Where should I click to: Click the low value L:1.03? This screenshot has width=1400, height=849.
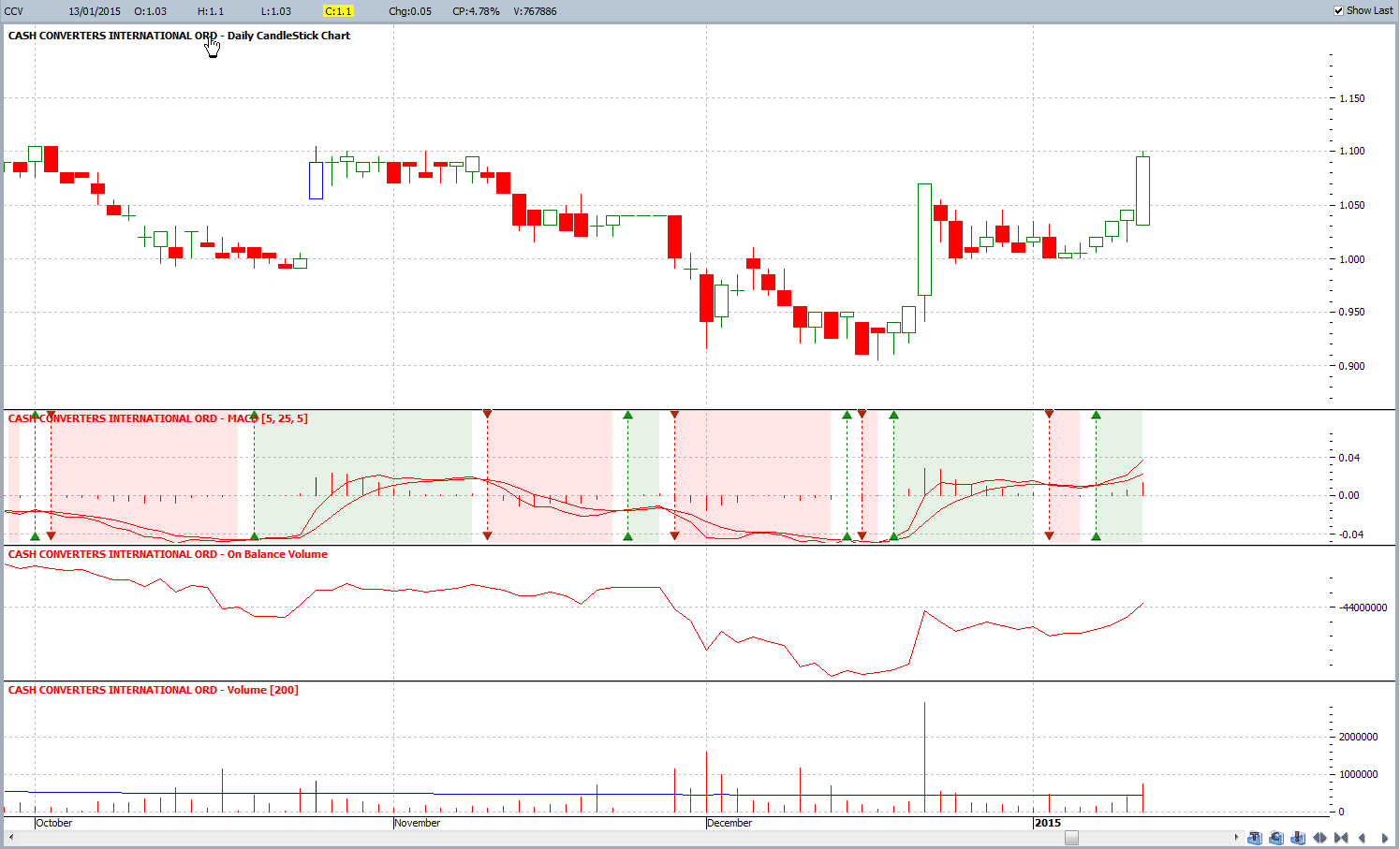tap(276, 11)
